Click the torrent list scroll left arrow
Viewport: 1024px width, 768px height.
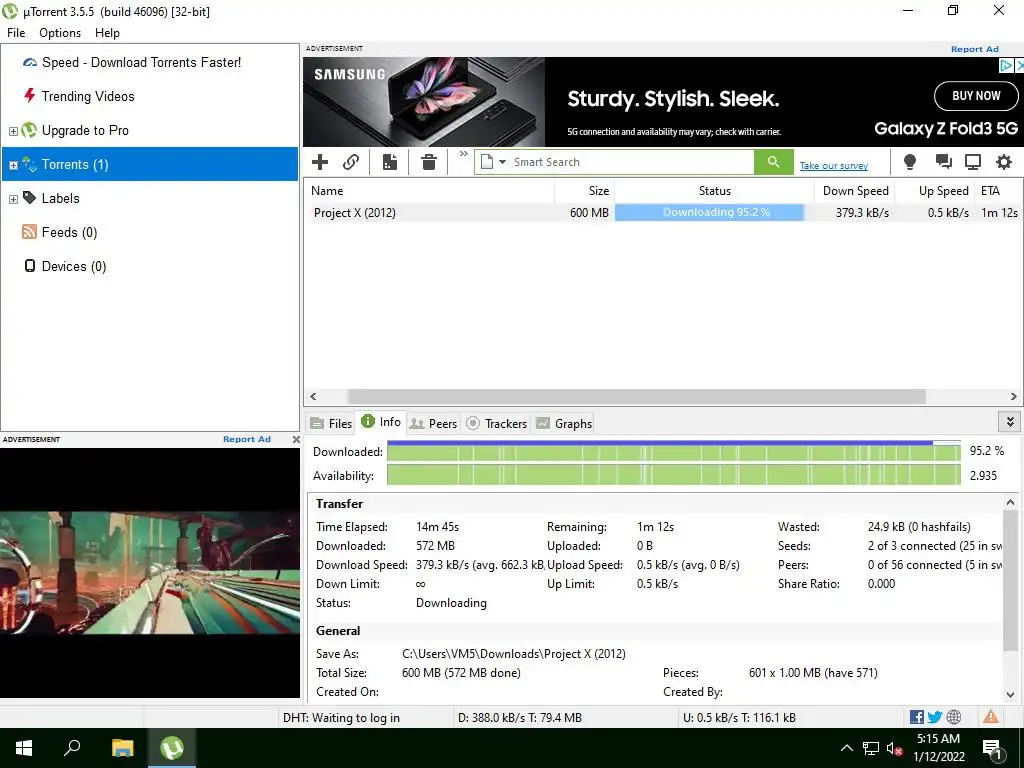pos(313,396)
